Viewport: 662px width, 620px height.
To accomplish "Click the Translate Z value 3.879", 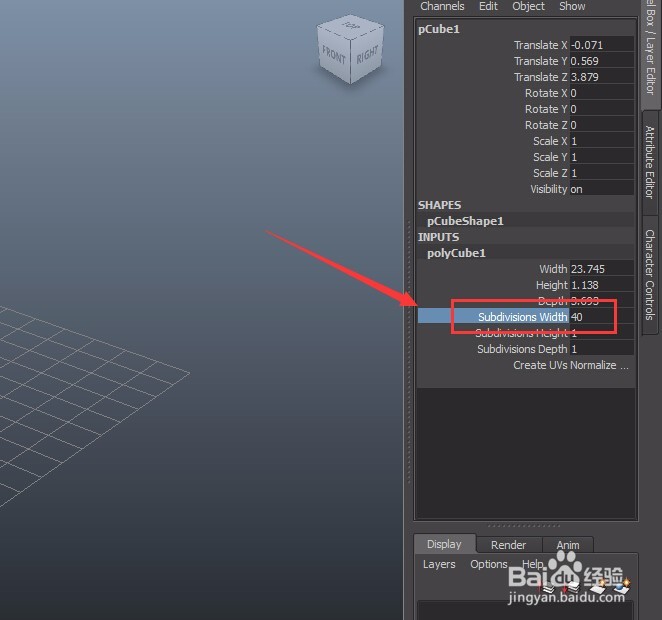I will 602,77.
